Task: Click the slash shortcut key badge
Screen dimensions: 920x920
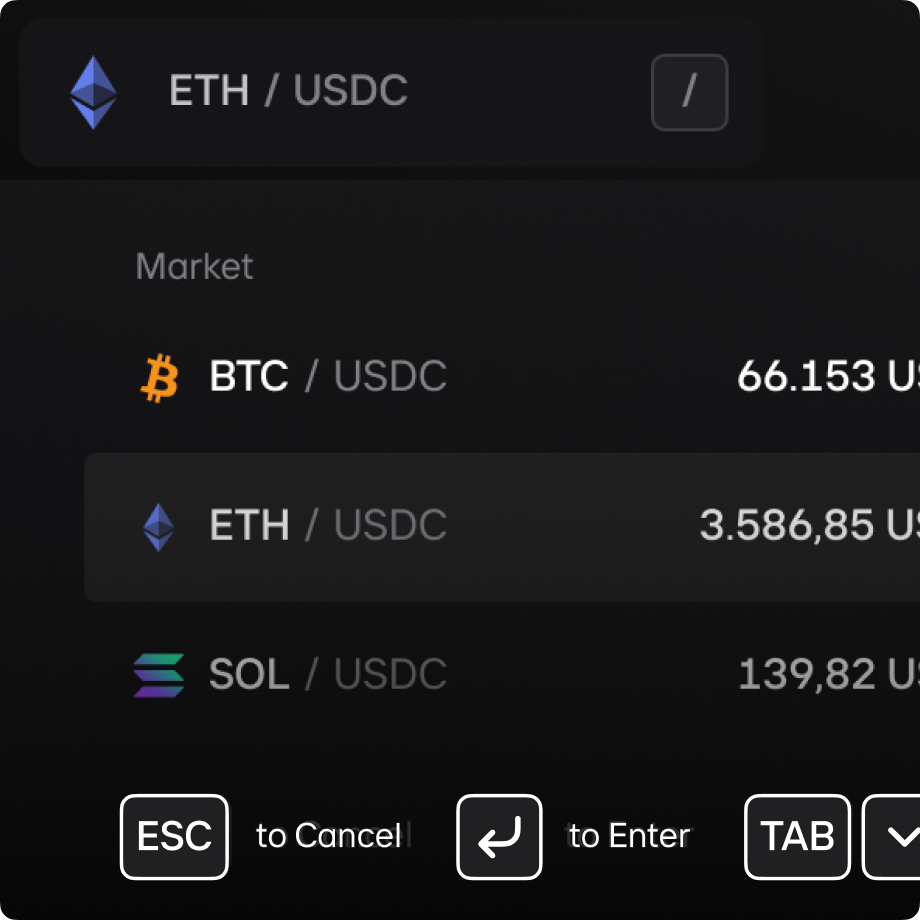Action: [689, 92]
